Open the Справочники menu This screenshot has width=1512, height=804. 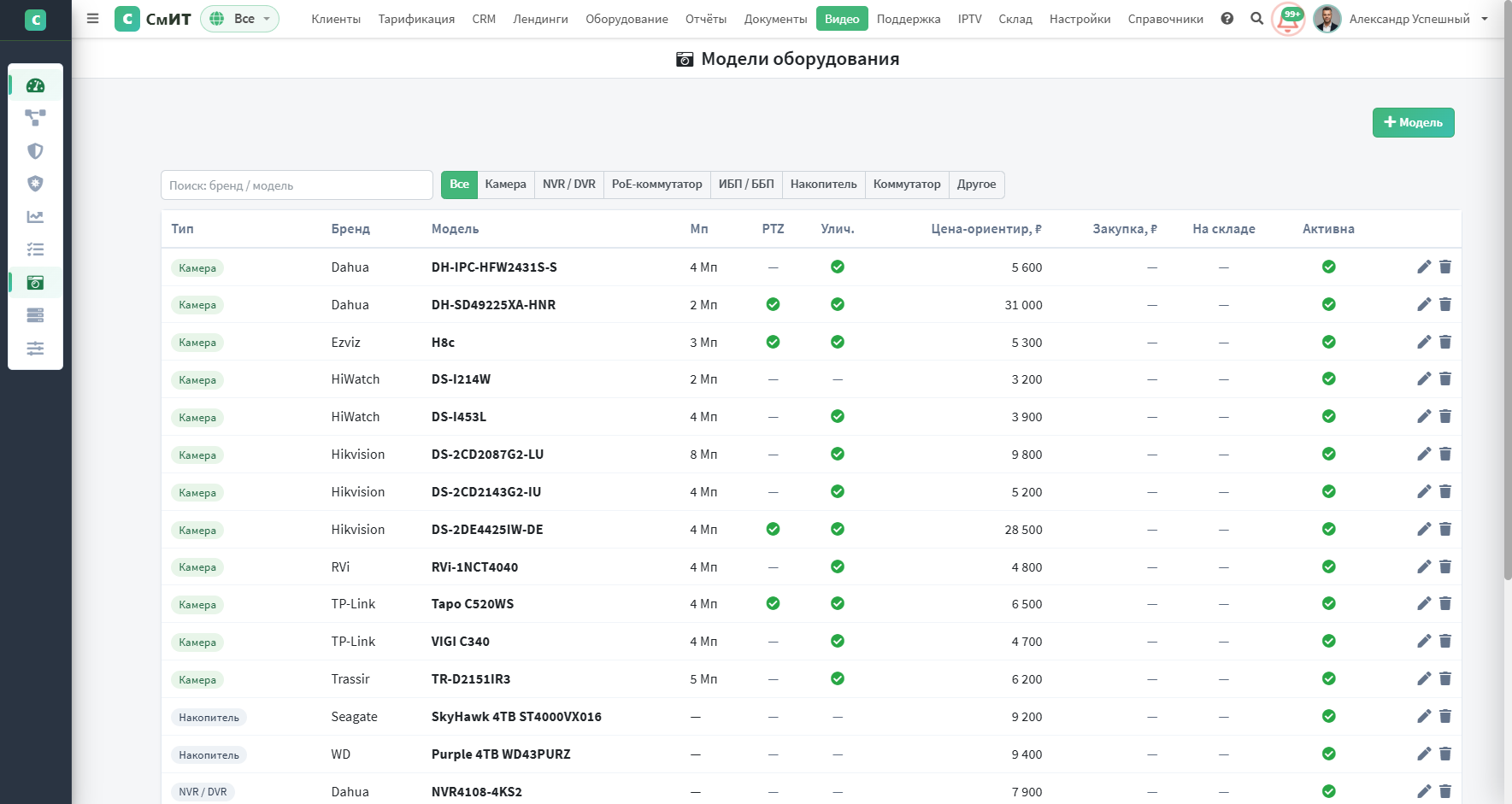click(x=1166, y=19)
